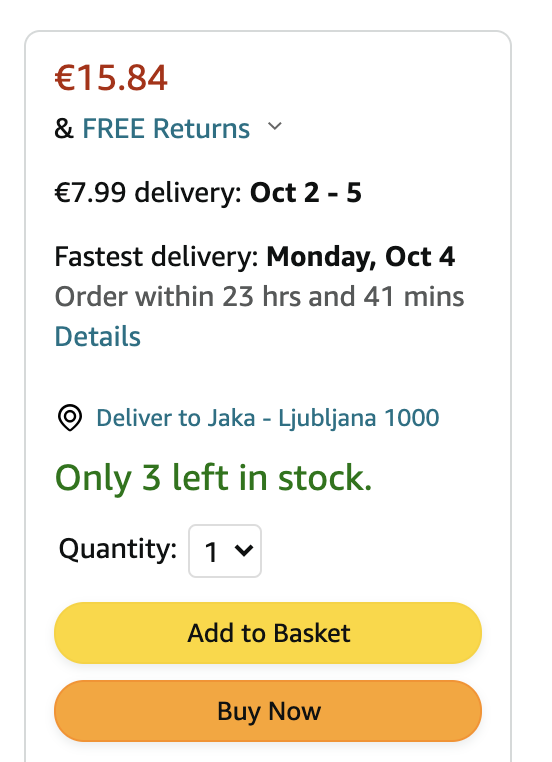Click the Ljubljana 1000 postcode text

point(359,418)
